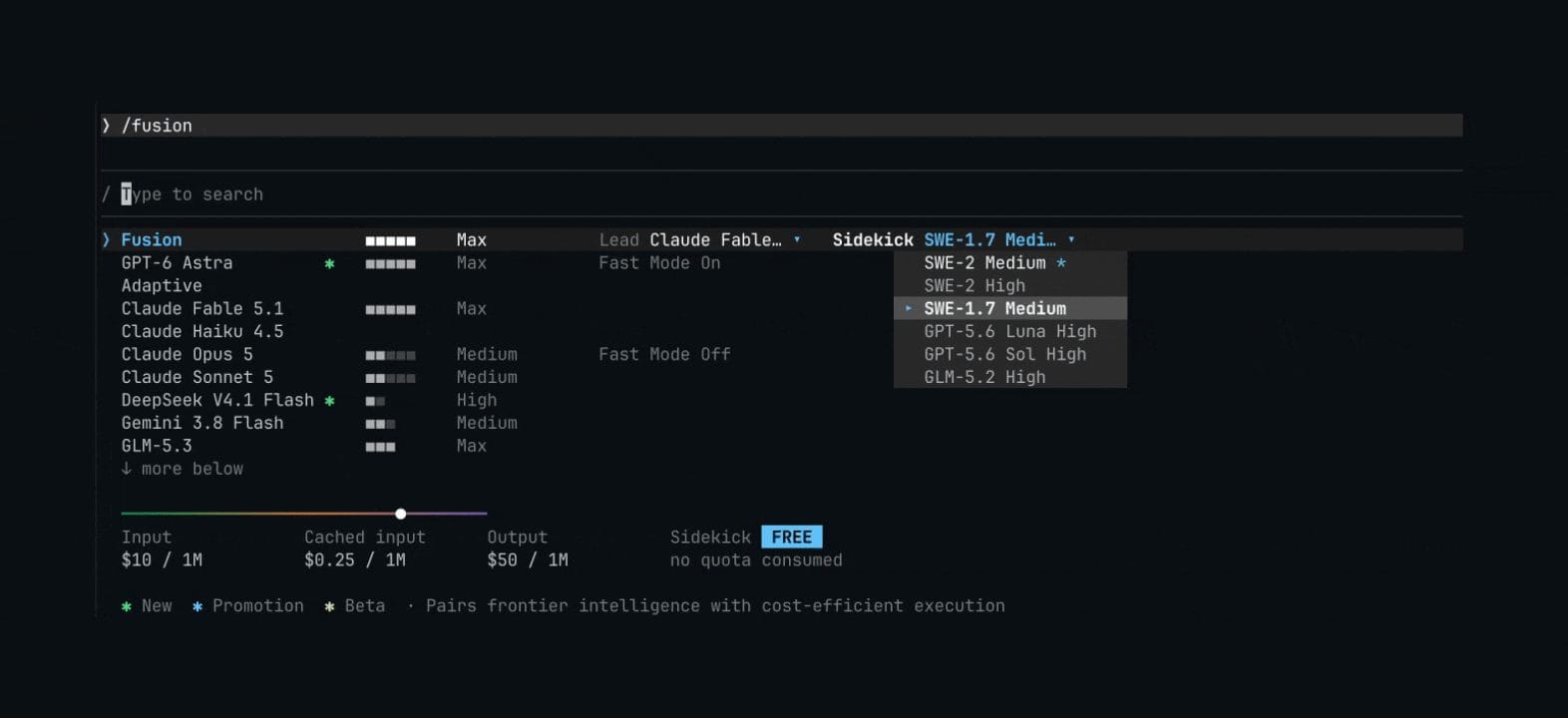The image size is (1568, 718).
Task: Click the FREE Sidekick badge
Action: [x=792, y=538]
